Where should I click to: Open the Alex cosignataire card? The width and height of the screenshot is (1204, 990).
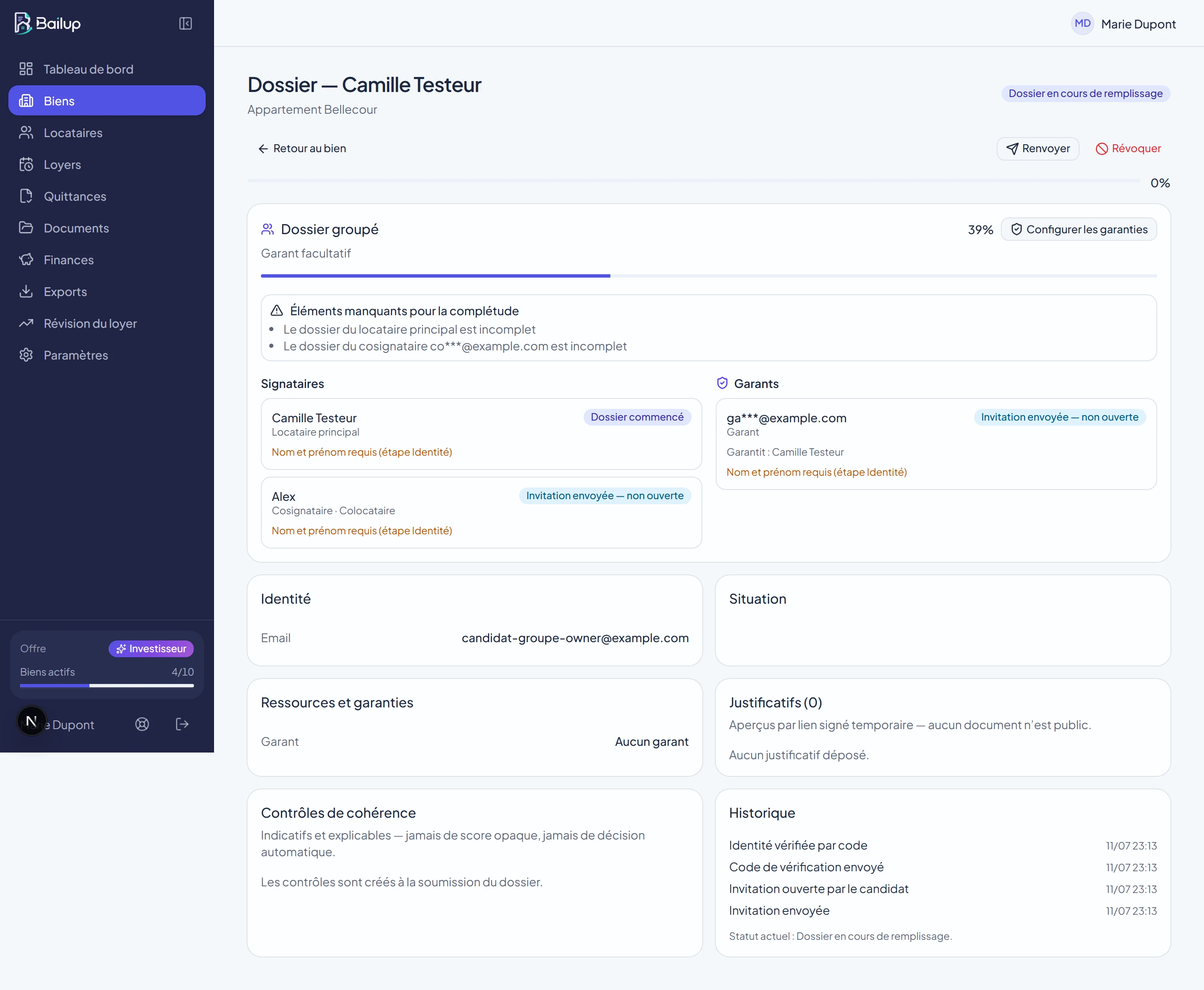[481, 513]
